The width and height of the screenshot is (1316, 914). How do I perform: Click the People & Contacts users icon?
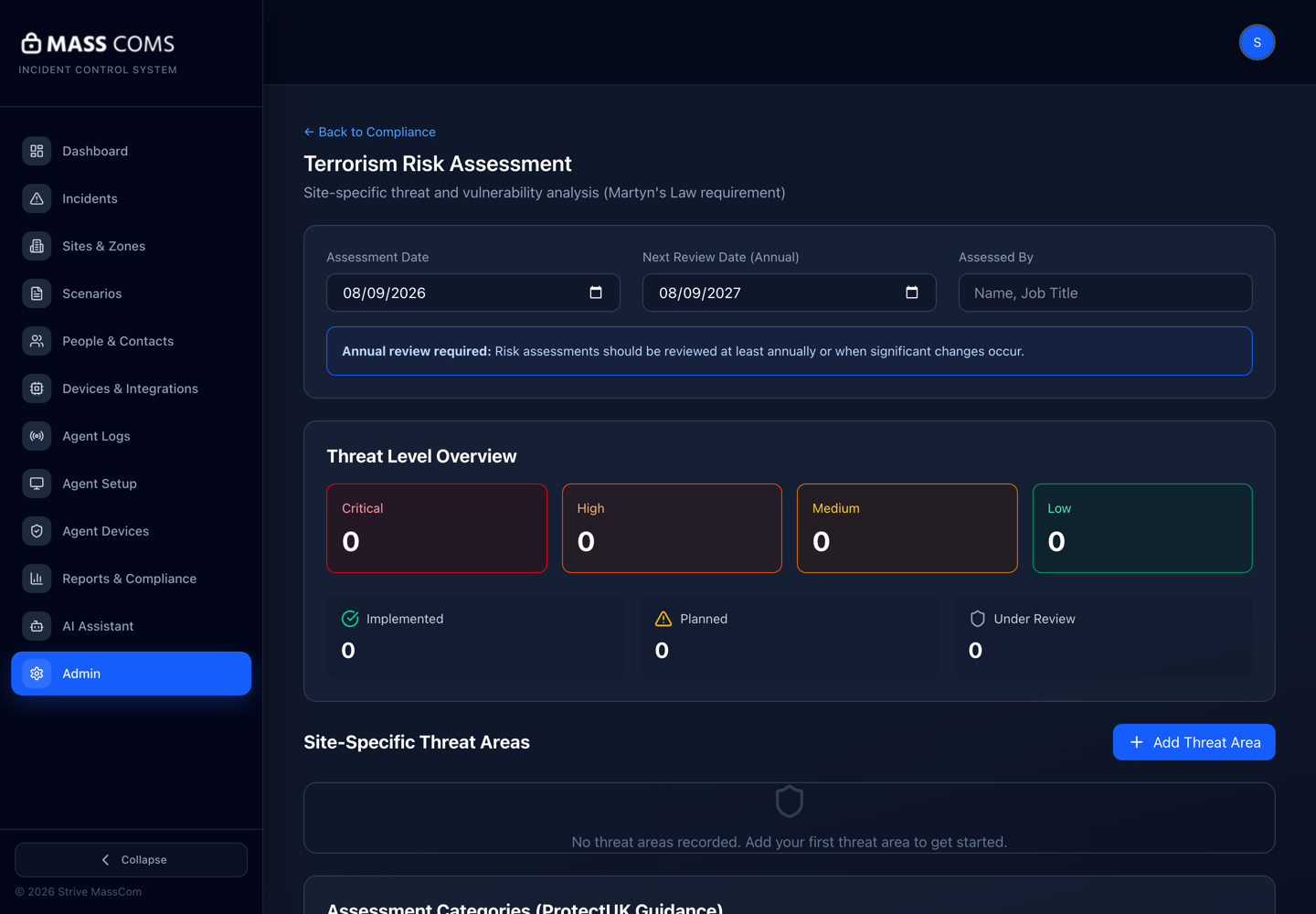tap(37, 341)
